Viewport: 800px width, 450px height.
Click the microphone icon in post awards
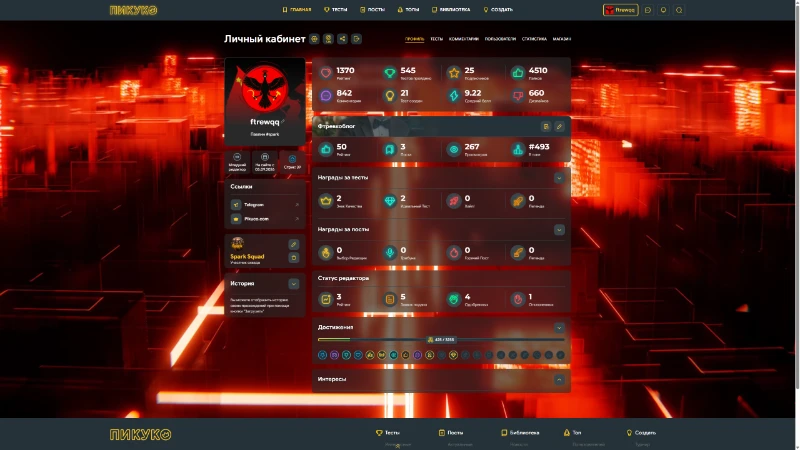(390, 253)
